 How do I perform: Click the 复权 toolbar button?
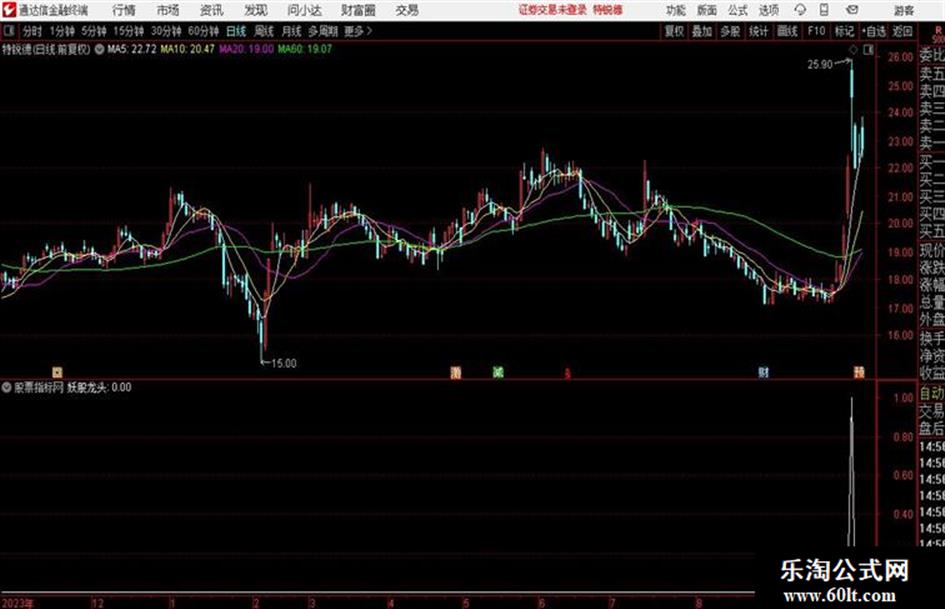click(674, 31)
